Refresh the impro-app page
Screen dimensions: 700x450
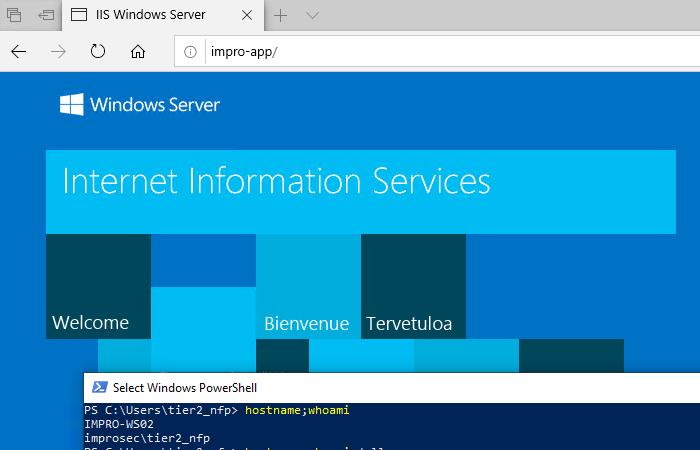click(x=98, y=51)
